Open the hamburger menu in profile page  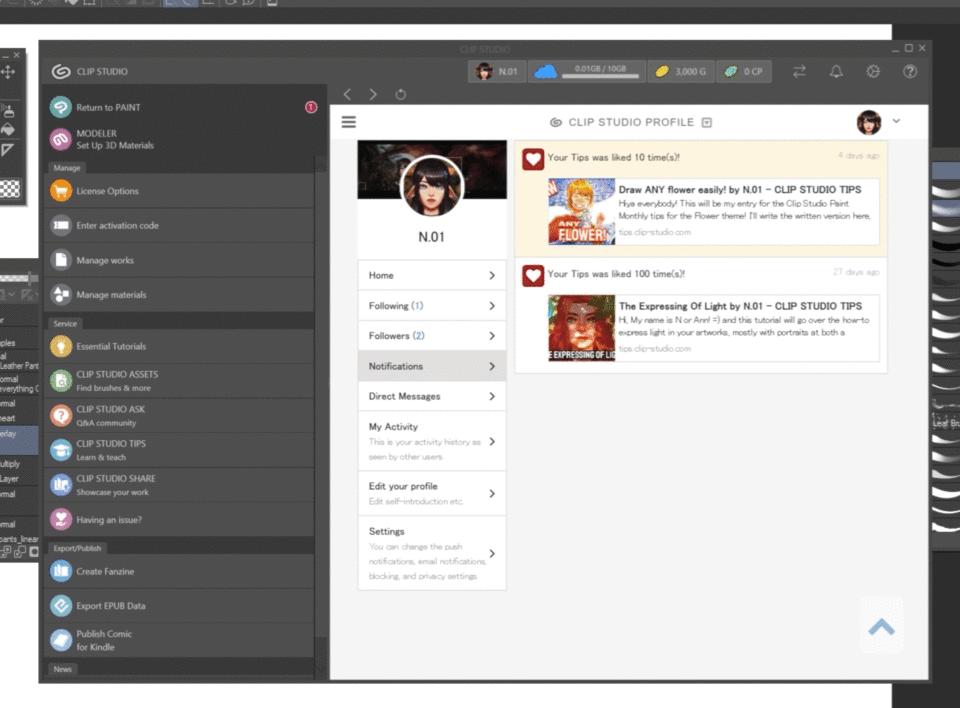coord(348,122)
